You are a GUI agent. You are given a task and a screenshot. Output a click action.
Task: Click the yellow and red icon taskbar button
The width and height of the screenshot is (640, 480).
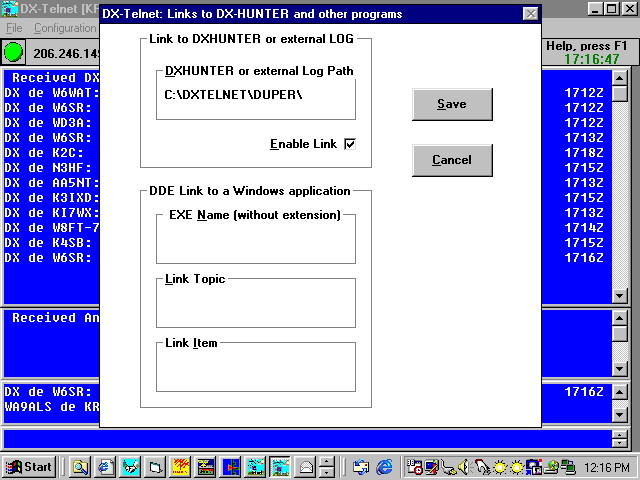pyautogui.click(x=181, y=467)
